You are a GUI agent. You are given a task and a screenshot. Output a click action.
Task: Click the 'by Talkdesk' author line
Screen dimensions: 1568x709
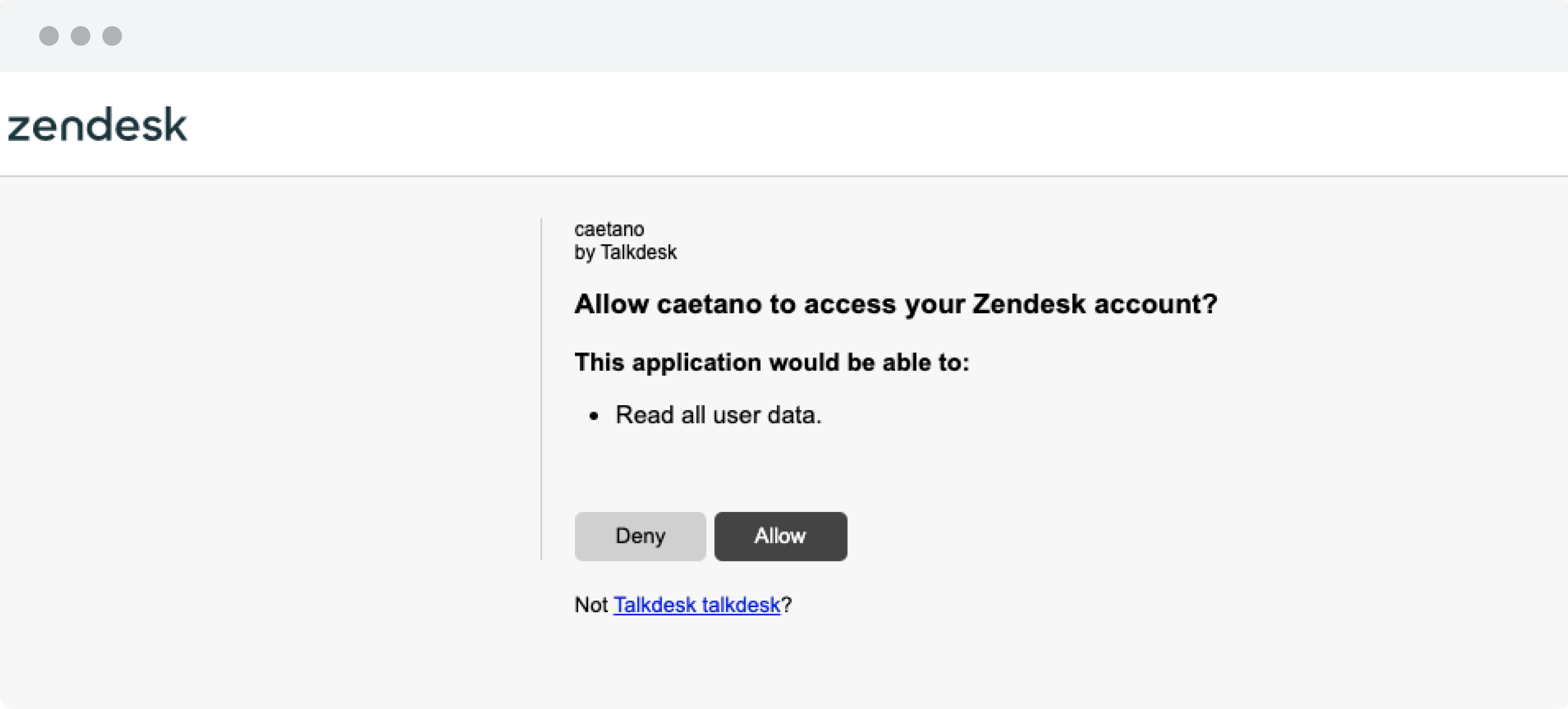pos(625,252)
